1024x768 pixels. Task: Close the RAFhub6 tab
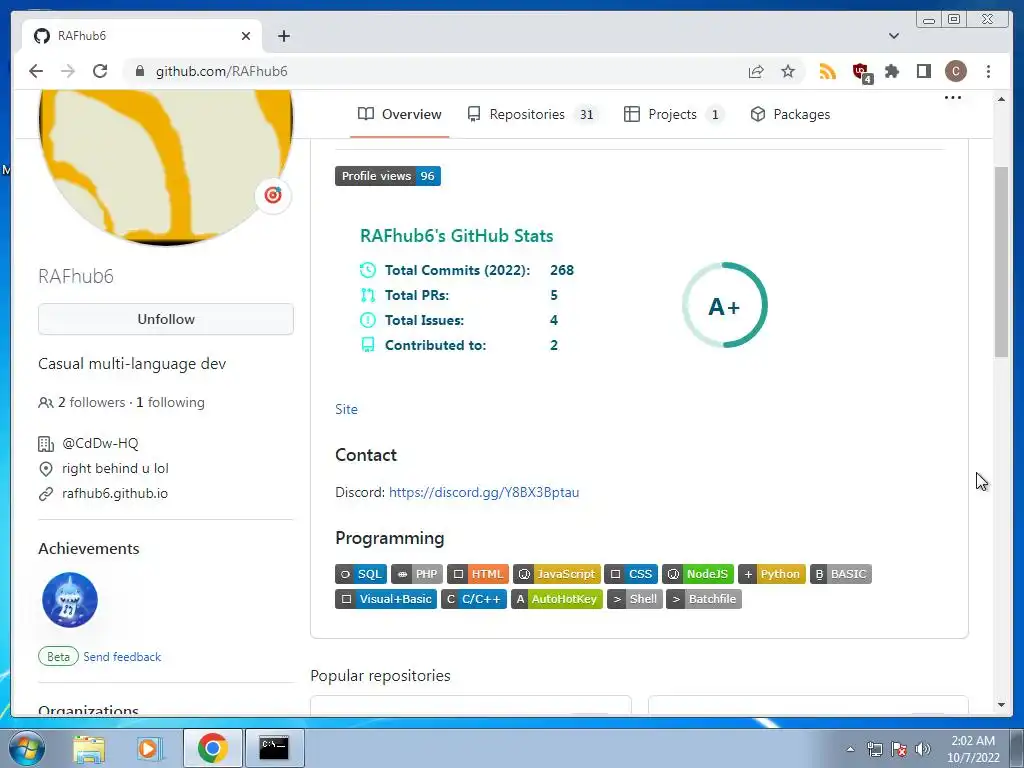click(246, 36)
